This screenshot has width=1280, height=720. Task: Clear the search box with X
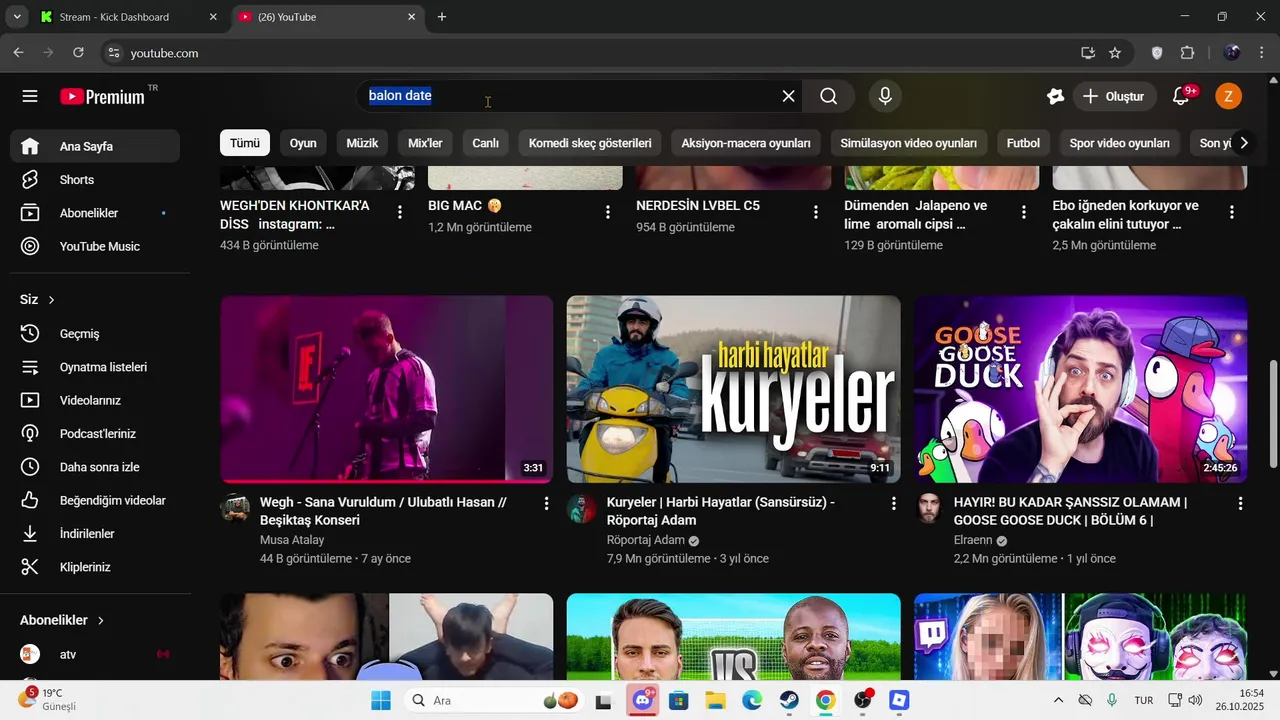pyautogui.click(x=788, y=96)
